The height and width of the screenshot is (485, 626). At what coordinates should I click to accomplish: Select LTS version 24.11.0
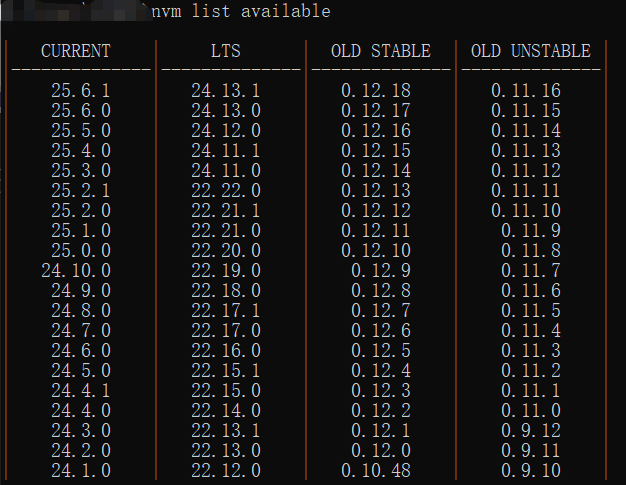click(226, 170)
